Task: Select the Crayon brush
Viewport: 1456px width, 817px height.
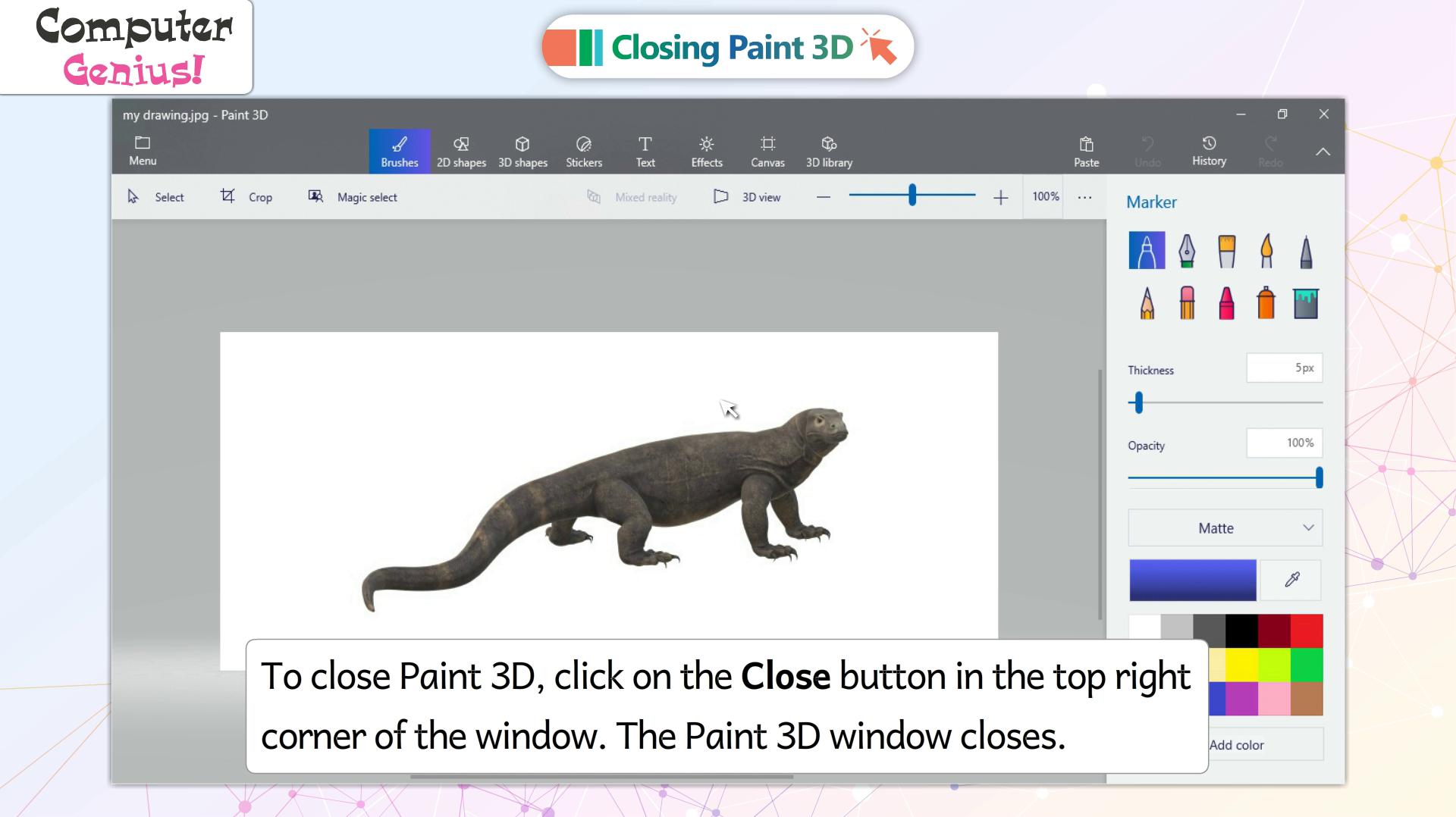Action: pyautogui.click(x=1226, y=303)
